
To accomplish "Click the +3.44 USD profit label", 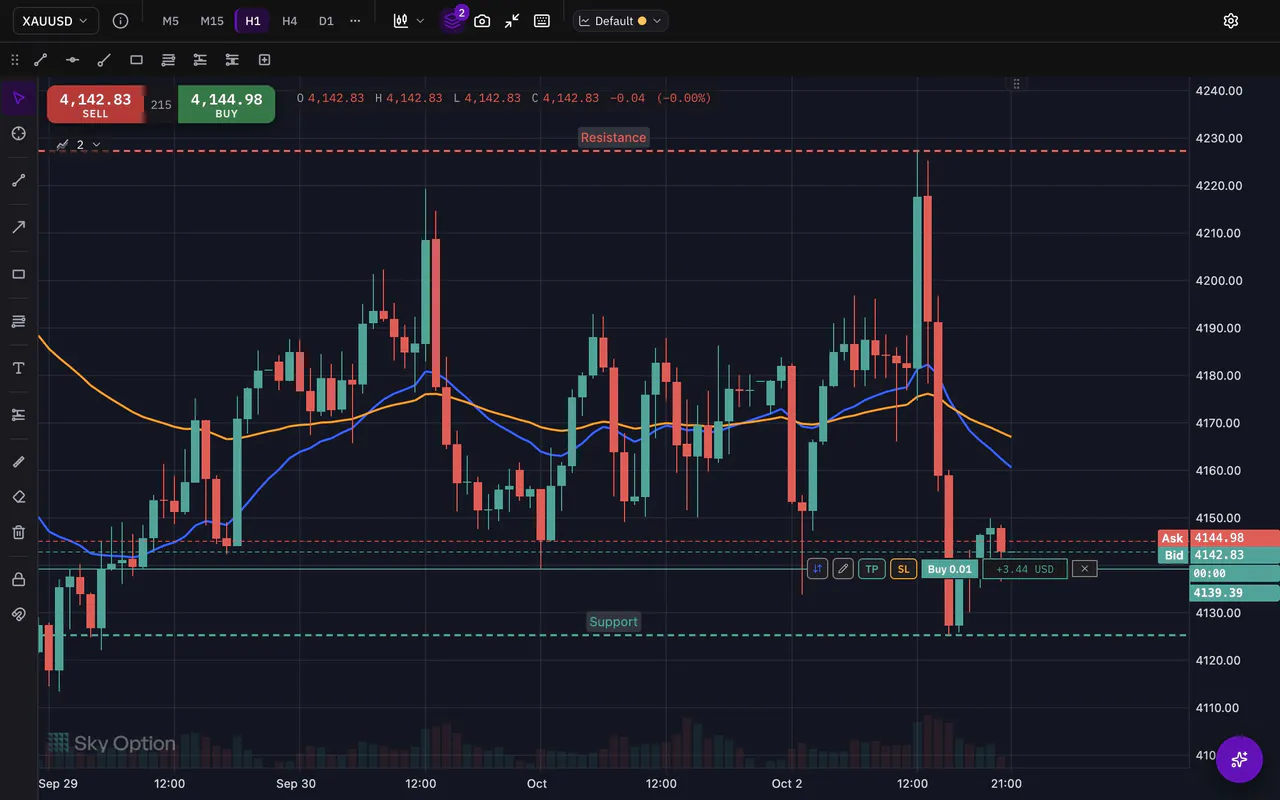I will pyautogui.click(x=1025, y=569).
